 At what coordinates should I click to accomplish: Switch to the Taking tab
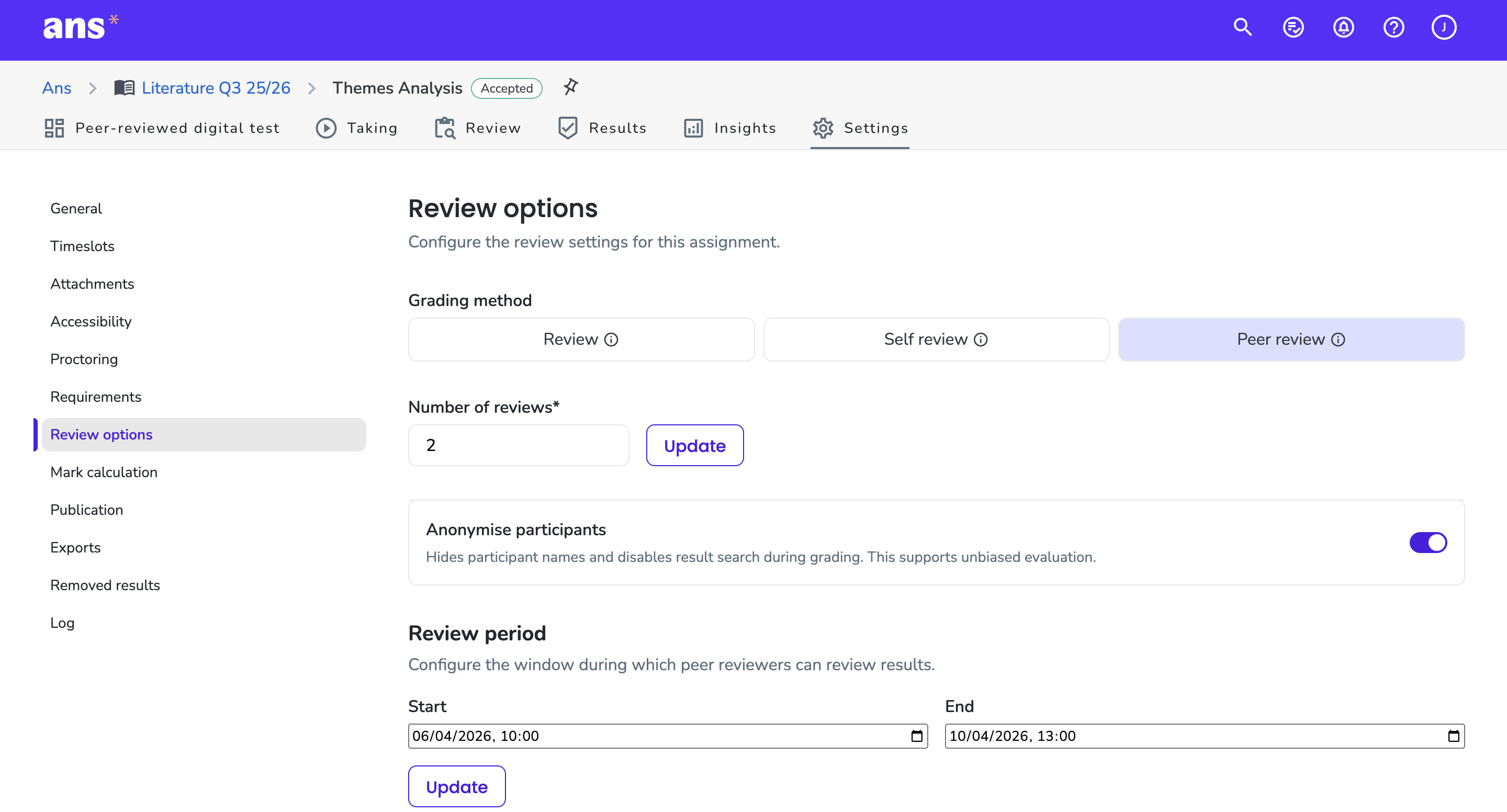pyautogui.click(x=357, y=128)
